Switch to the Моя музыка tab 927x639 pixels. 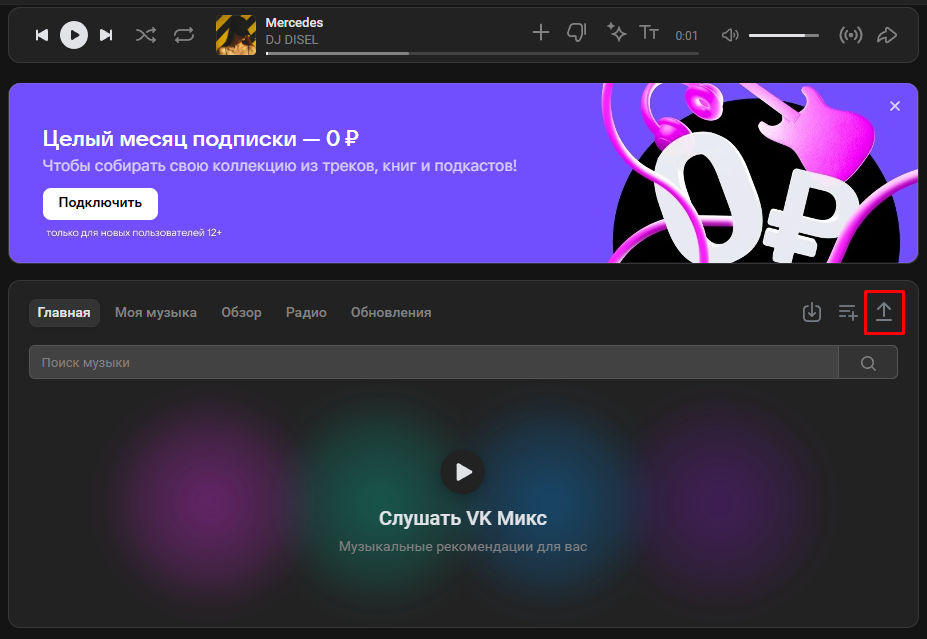(156, 312)
